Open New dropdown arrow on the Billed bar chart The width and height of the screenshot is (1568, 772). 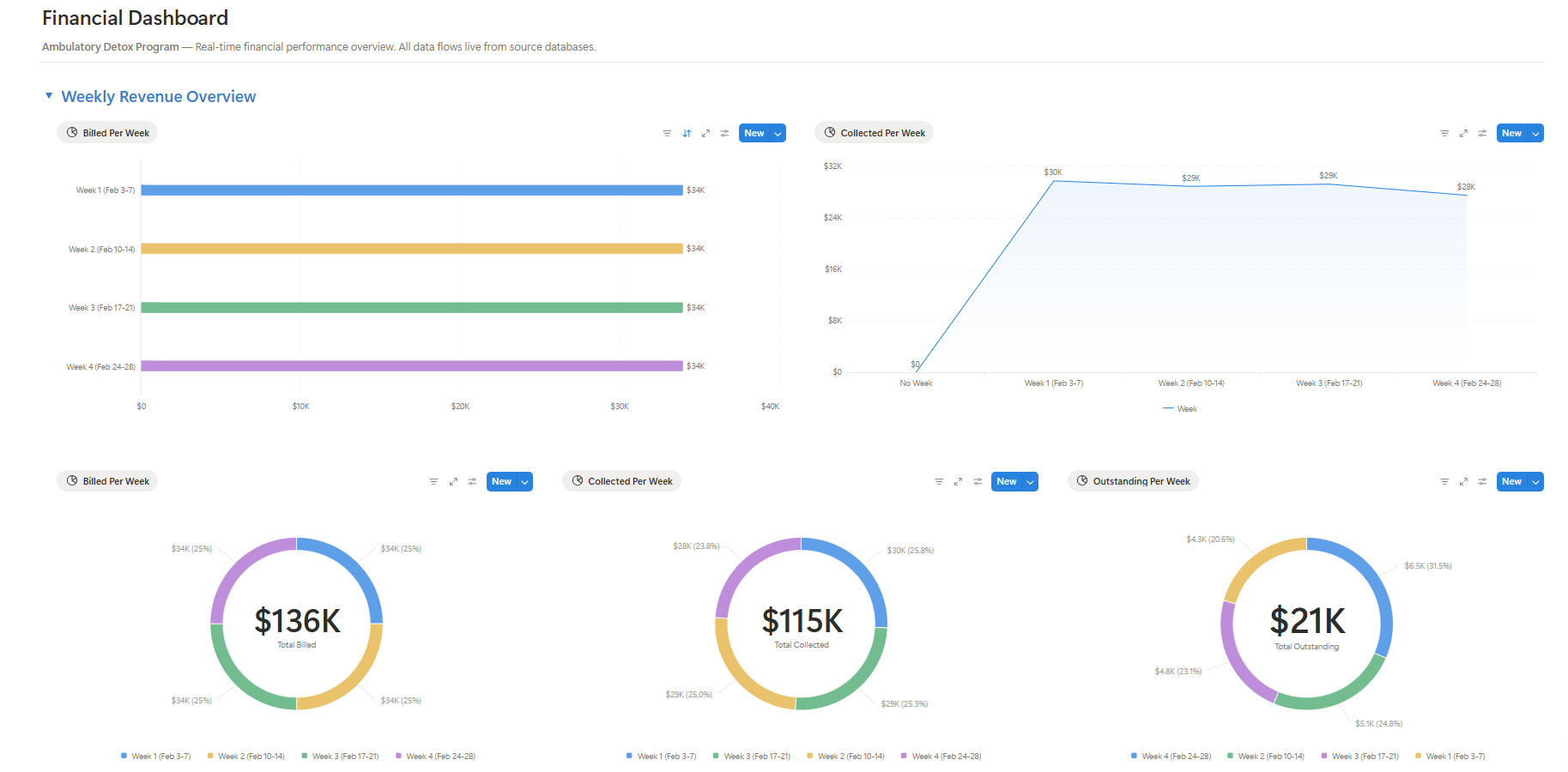tap(778, 134)
